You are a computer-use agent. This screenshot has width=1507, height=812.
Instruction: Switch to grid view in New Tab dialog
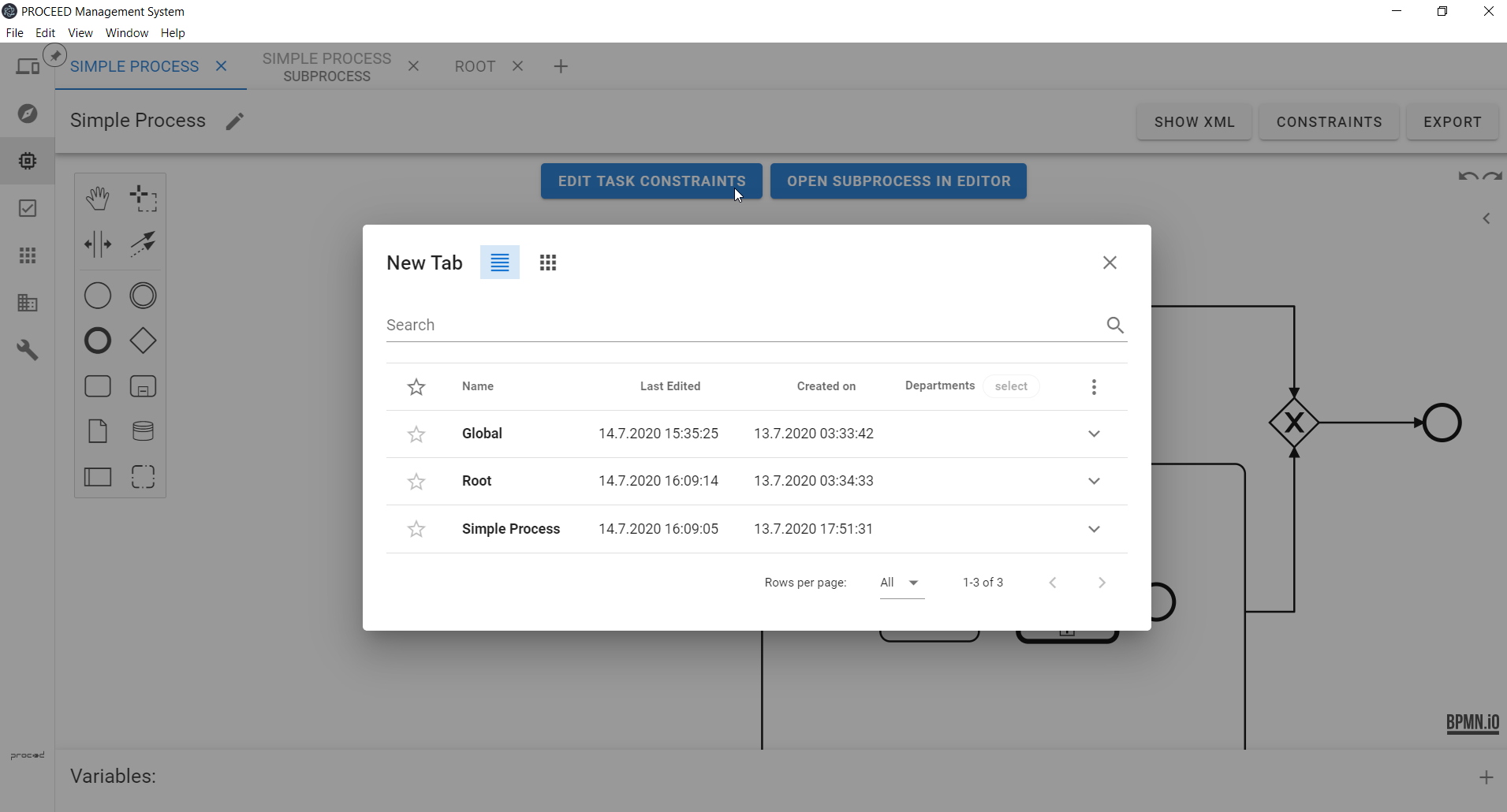[548, 263]
